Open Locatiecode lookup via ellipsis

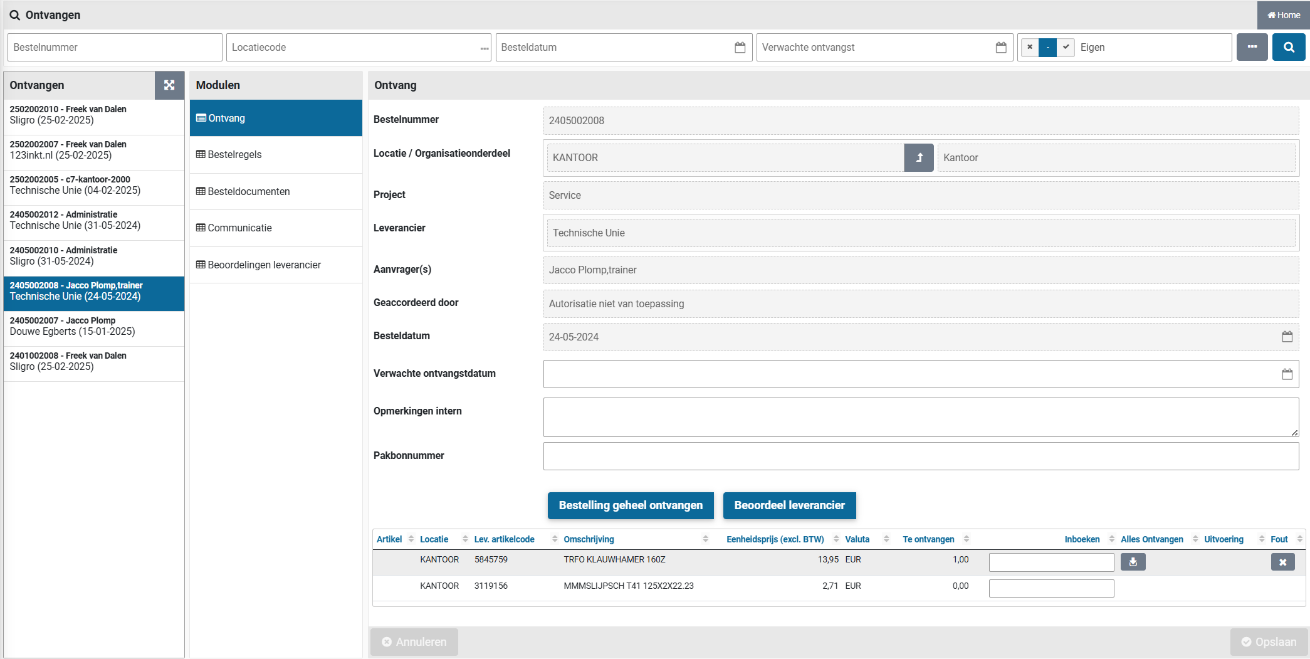[484, 48]
